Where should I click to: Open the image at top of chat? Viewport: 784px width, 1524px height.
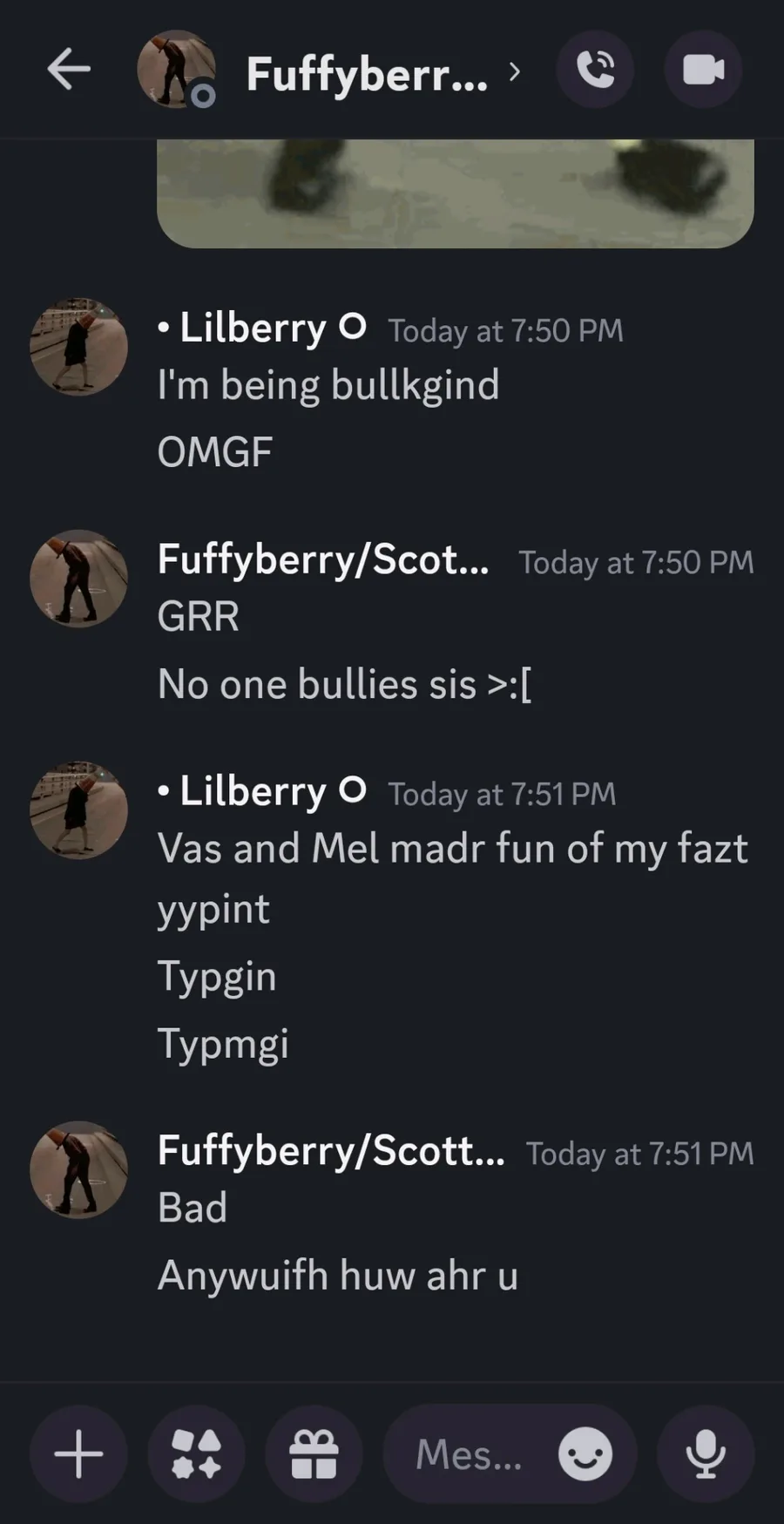pos(455,193)
